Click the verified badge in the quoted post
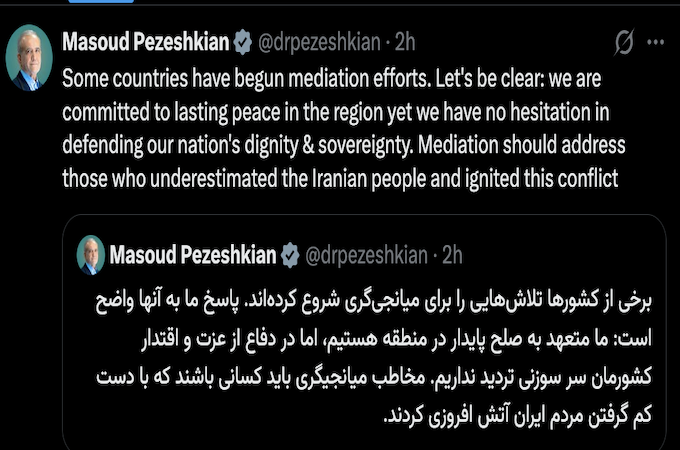The image size is (680, 450). pyautogui.click(x=289, y=254)
